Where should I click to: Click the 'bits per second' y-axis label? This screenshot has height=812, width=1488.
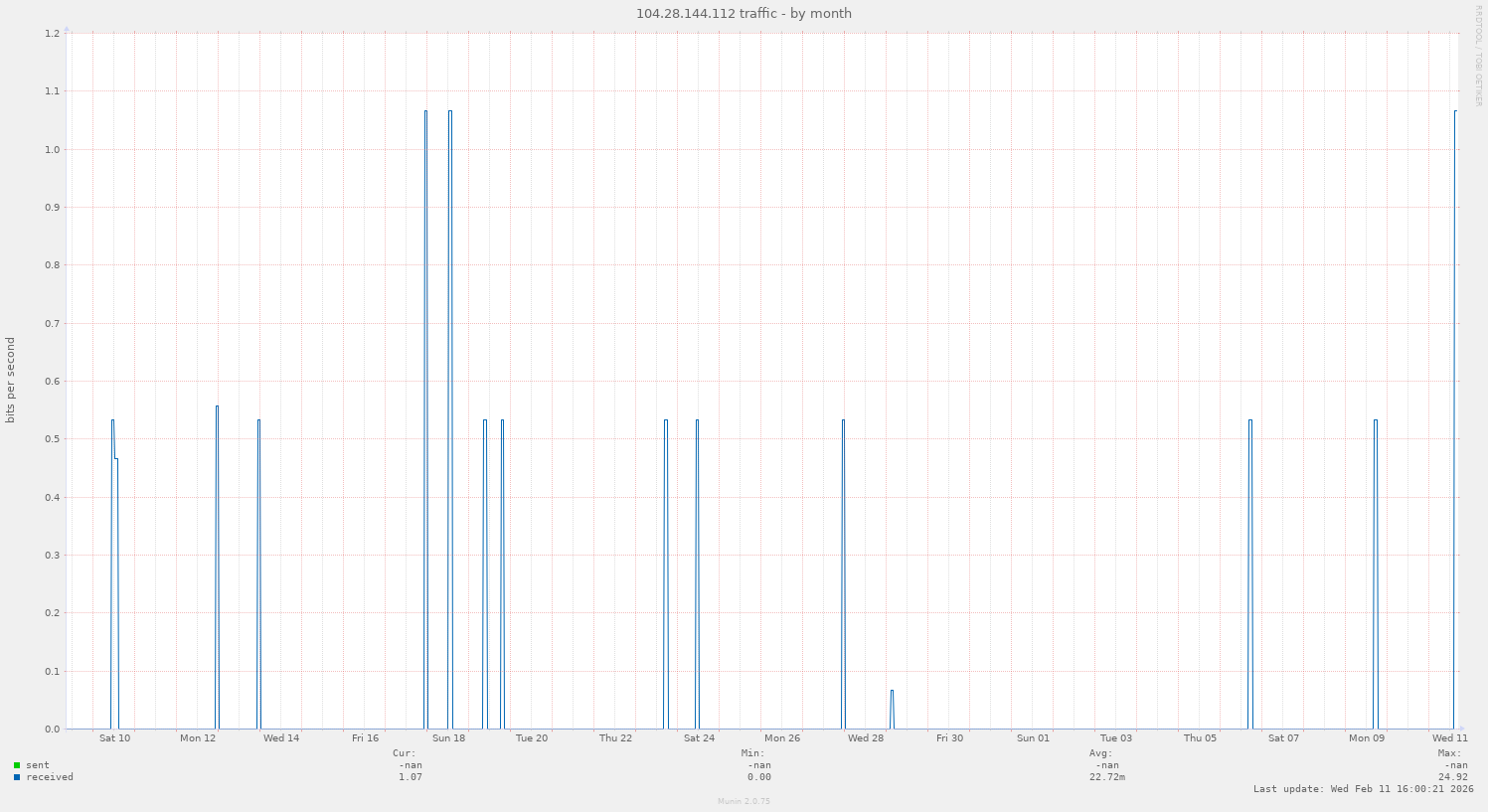tap(11, 381)
